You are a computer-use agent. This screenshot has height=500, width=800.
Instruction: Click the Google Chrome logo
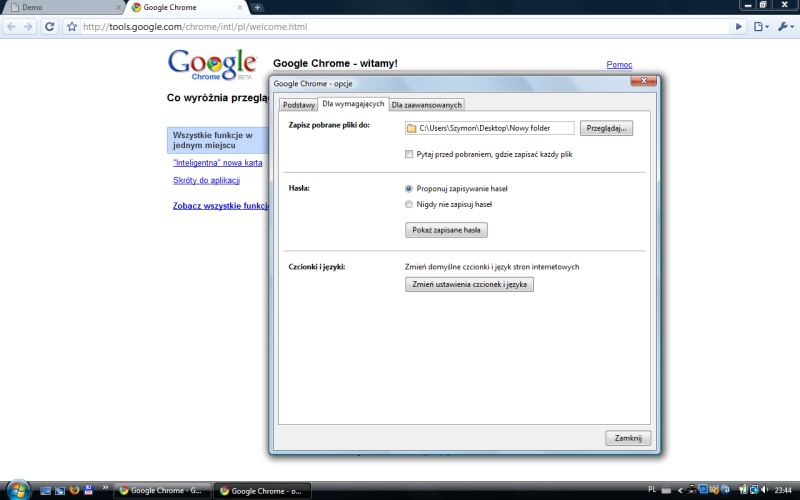tap(212, 65)
